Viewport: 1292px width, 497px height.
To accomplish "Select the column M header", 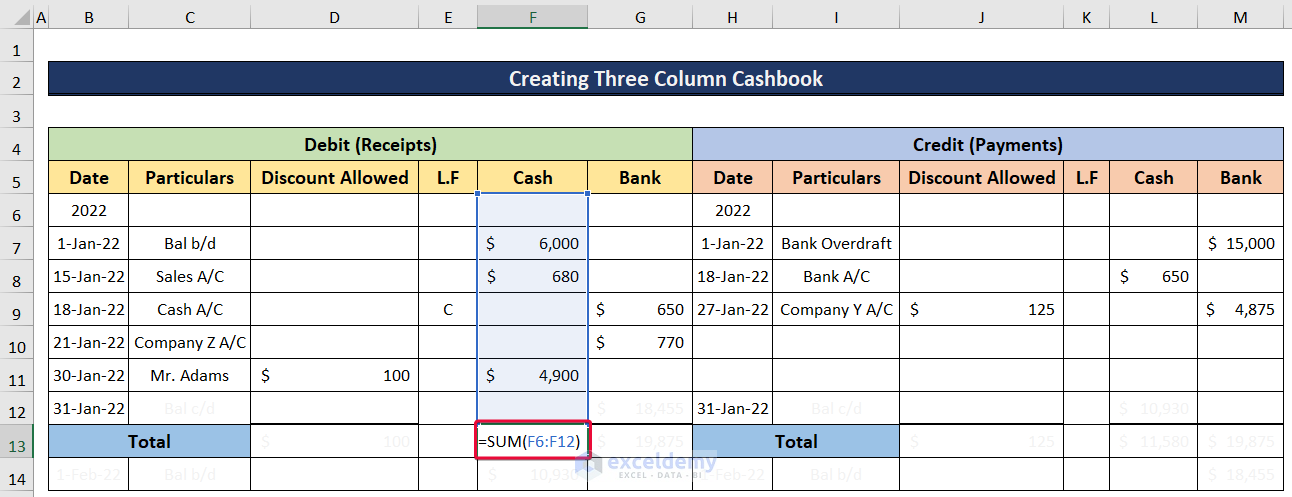I will (x=1240, y=17).
